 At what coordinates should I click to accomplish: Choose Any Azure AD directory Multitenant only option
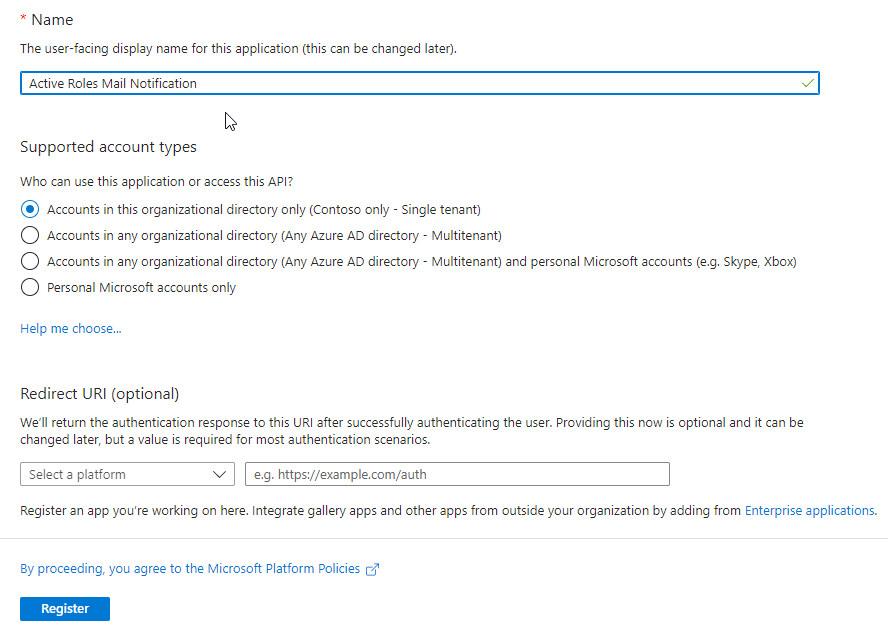click(30, 235)
